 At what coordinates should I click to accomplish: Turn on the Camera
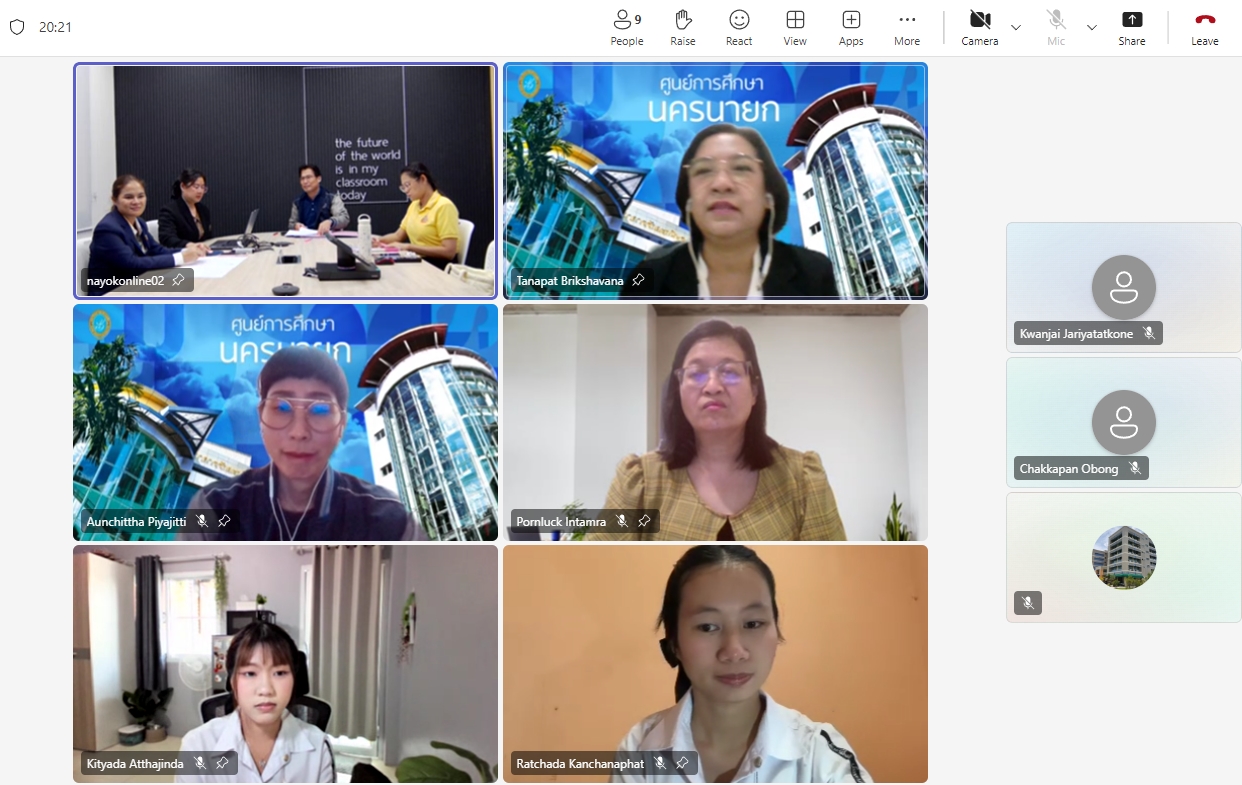click(x=979, y=27)
